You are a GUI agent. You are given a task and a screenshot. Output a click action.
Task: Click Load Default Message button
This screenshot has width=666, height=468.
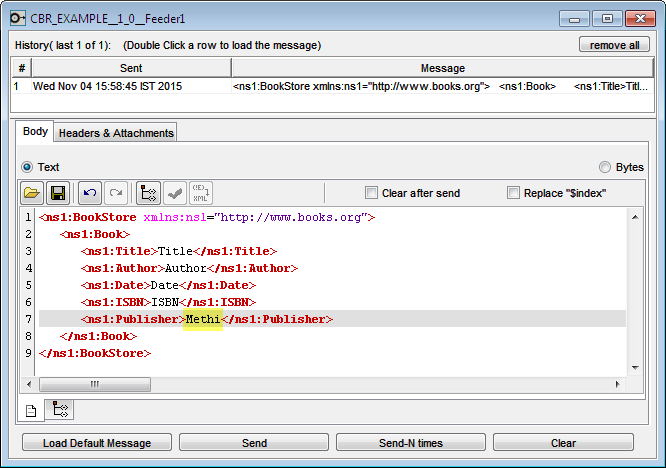[97, 443]
